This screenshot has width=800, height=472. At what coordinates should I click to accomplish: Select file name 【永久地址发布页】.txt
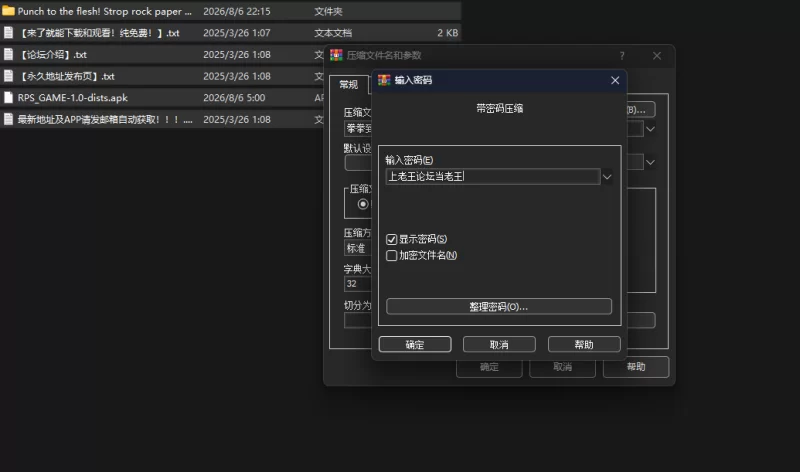pos(66,77)
